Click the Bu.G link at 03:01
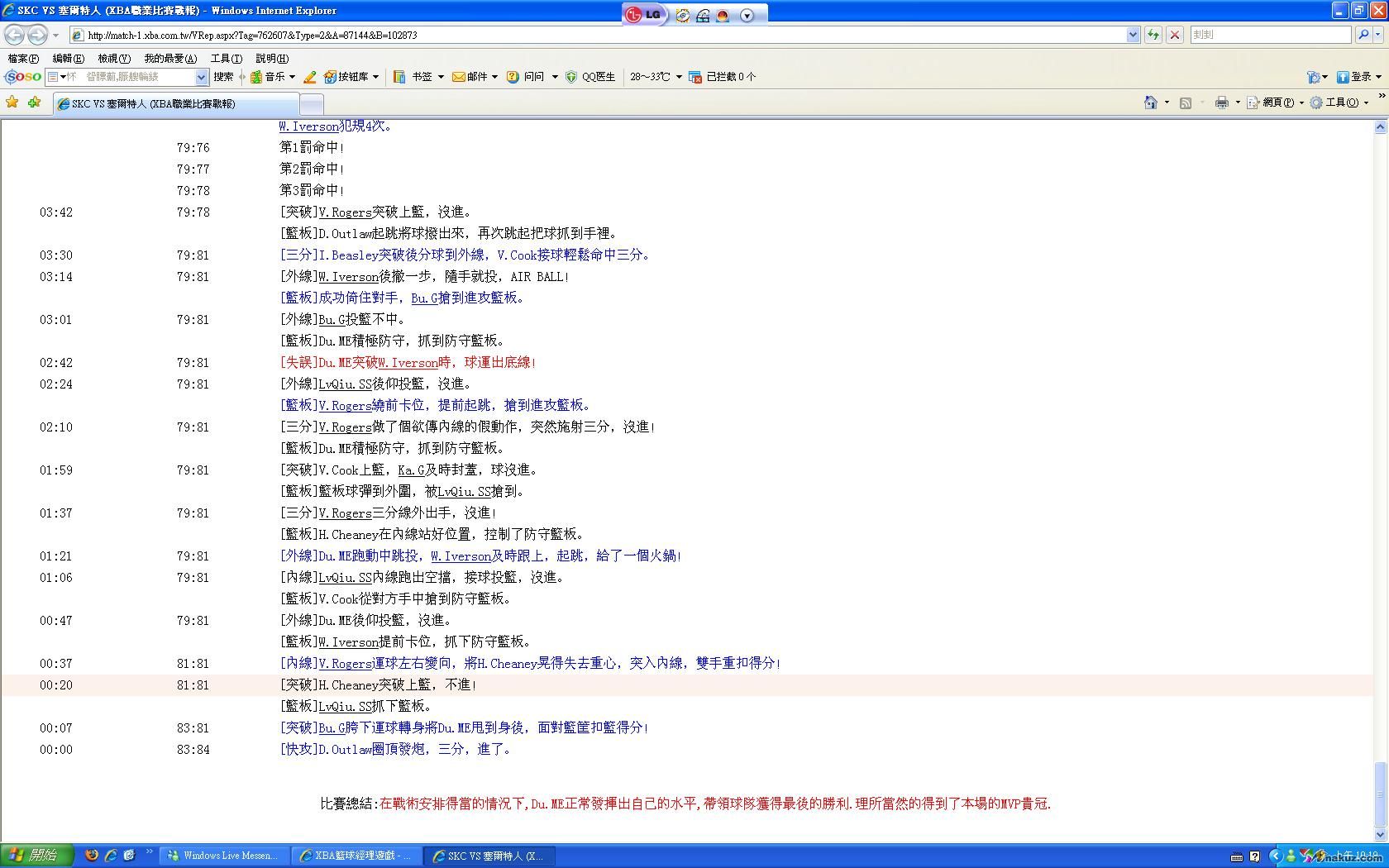Screen dimensions: 1389x868 pos(332,320)
